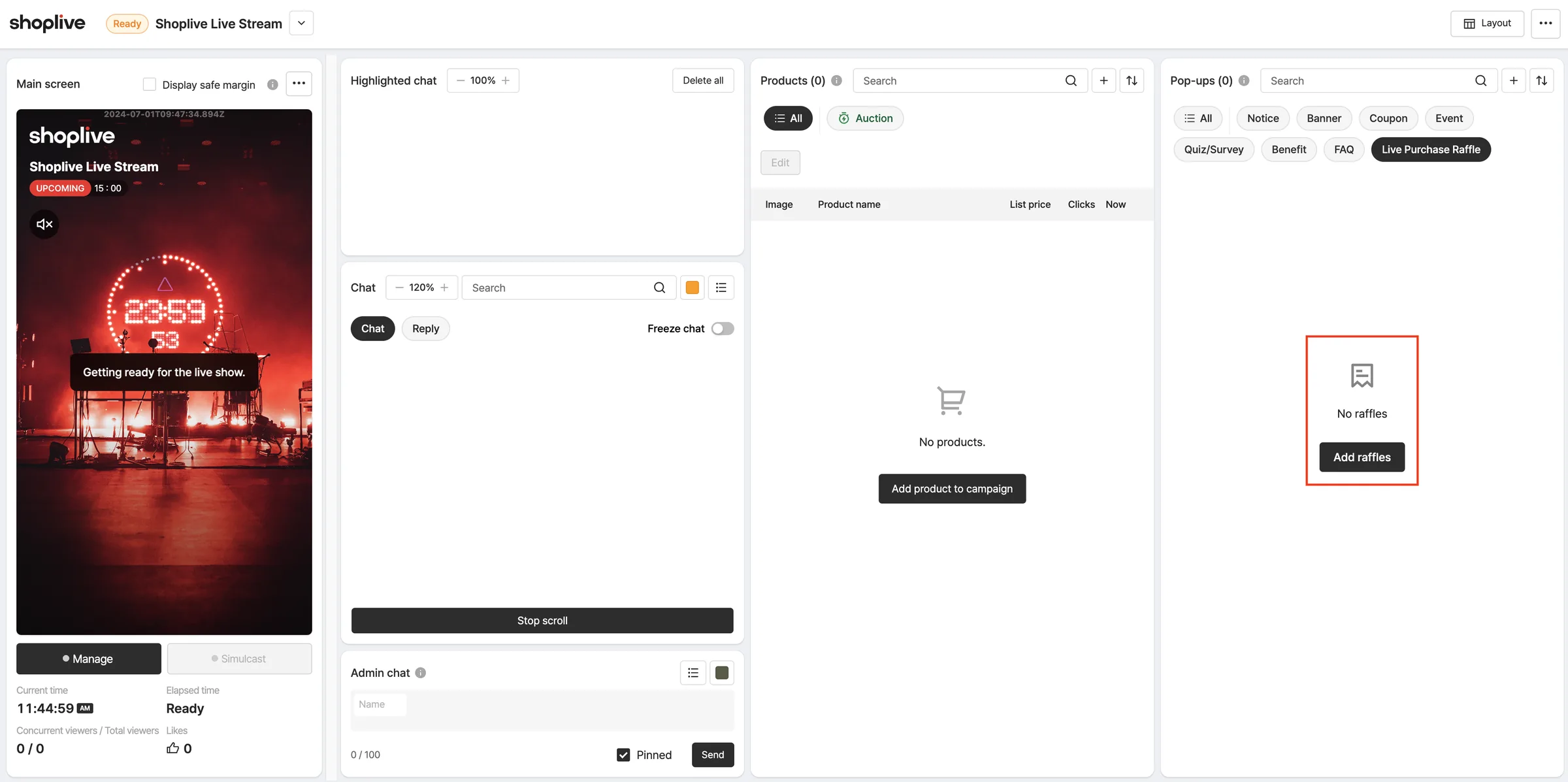Click the Pop-ups search magnifier icon
Screen dimensions: 1568x782
[x=1480, y=80]
